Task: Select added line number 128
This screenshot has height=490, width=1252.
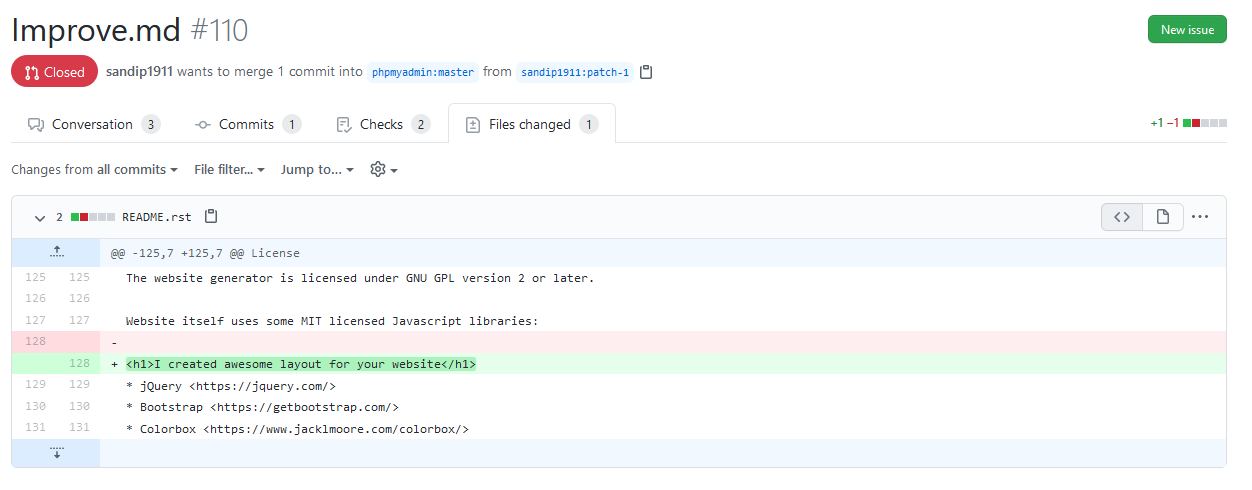Action: (78, 363)
